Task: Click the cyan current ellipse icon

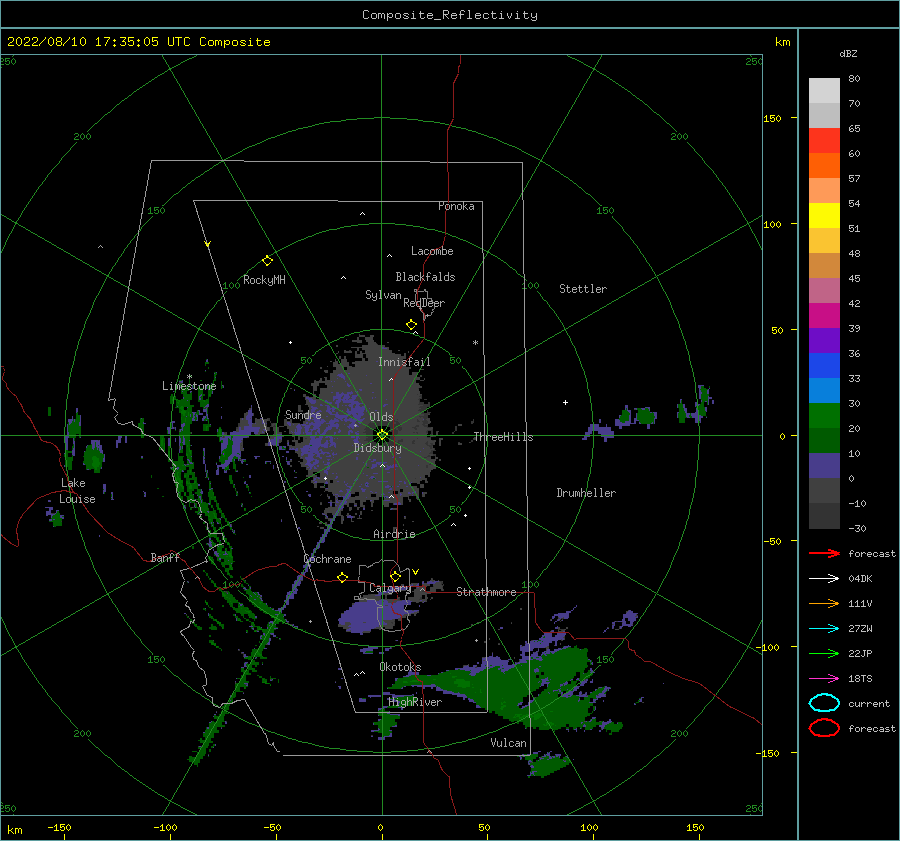Action: 824,703
